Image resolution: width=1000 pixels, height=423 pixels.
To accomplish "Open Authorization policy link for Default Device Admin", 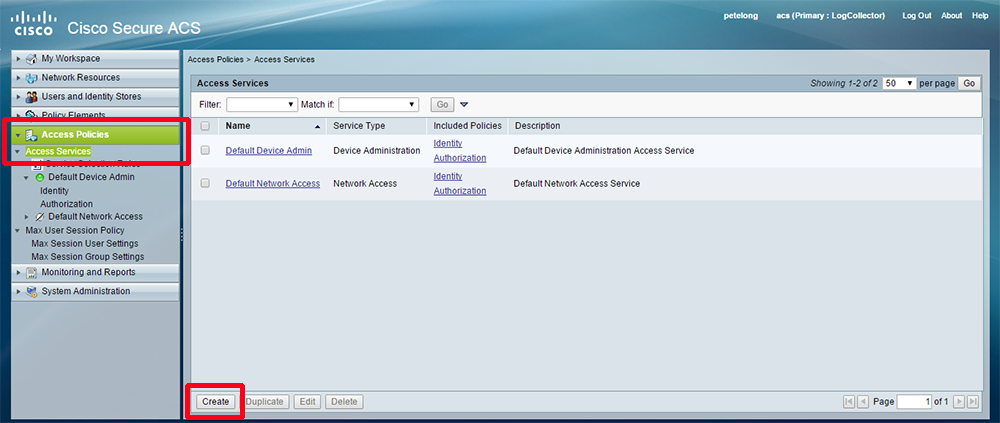I will (460, 158).
